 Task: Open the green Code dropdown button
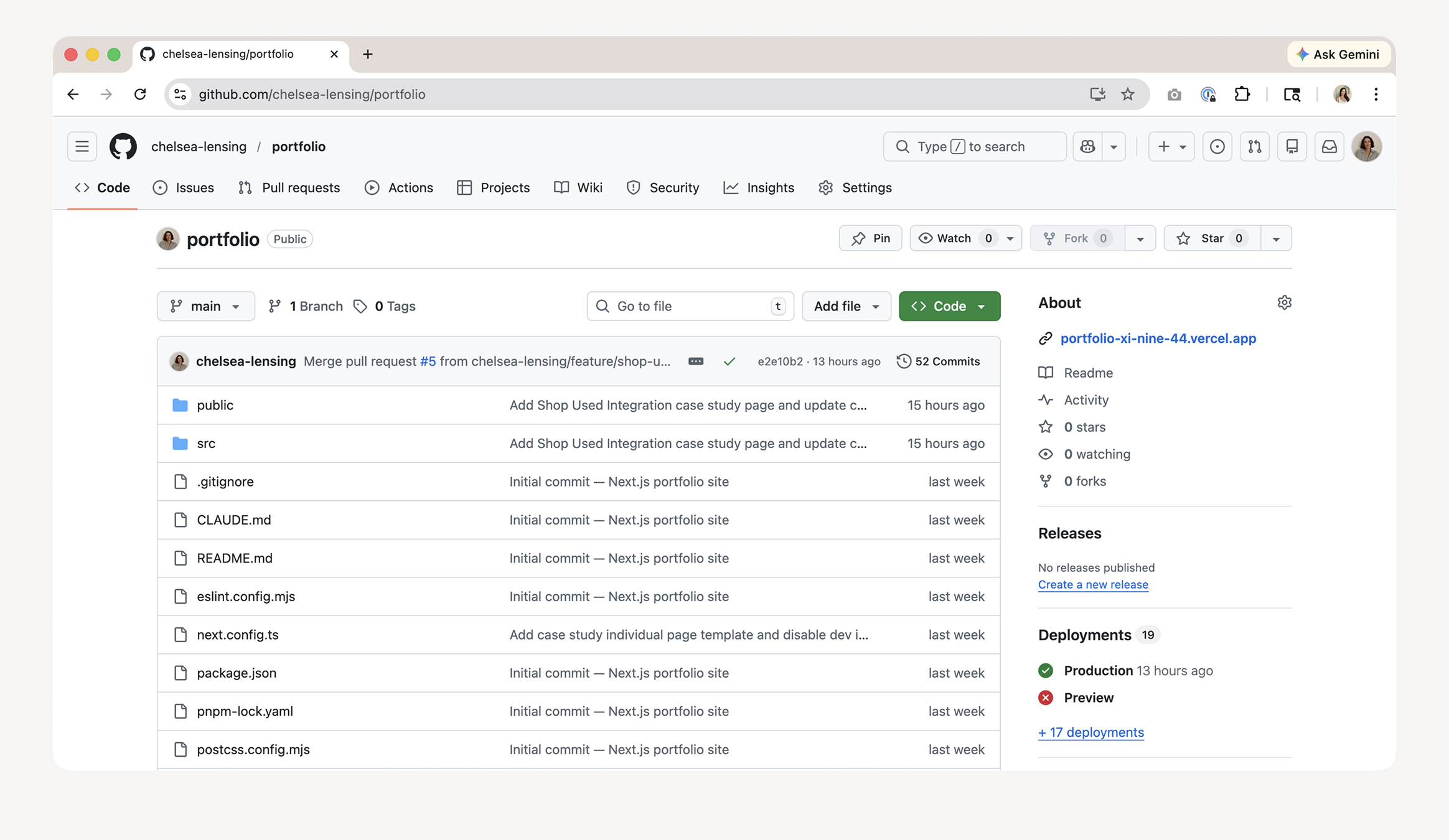click(x=949, y=306)
